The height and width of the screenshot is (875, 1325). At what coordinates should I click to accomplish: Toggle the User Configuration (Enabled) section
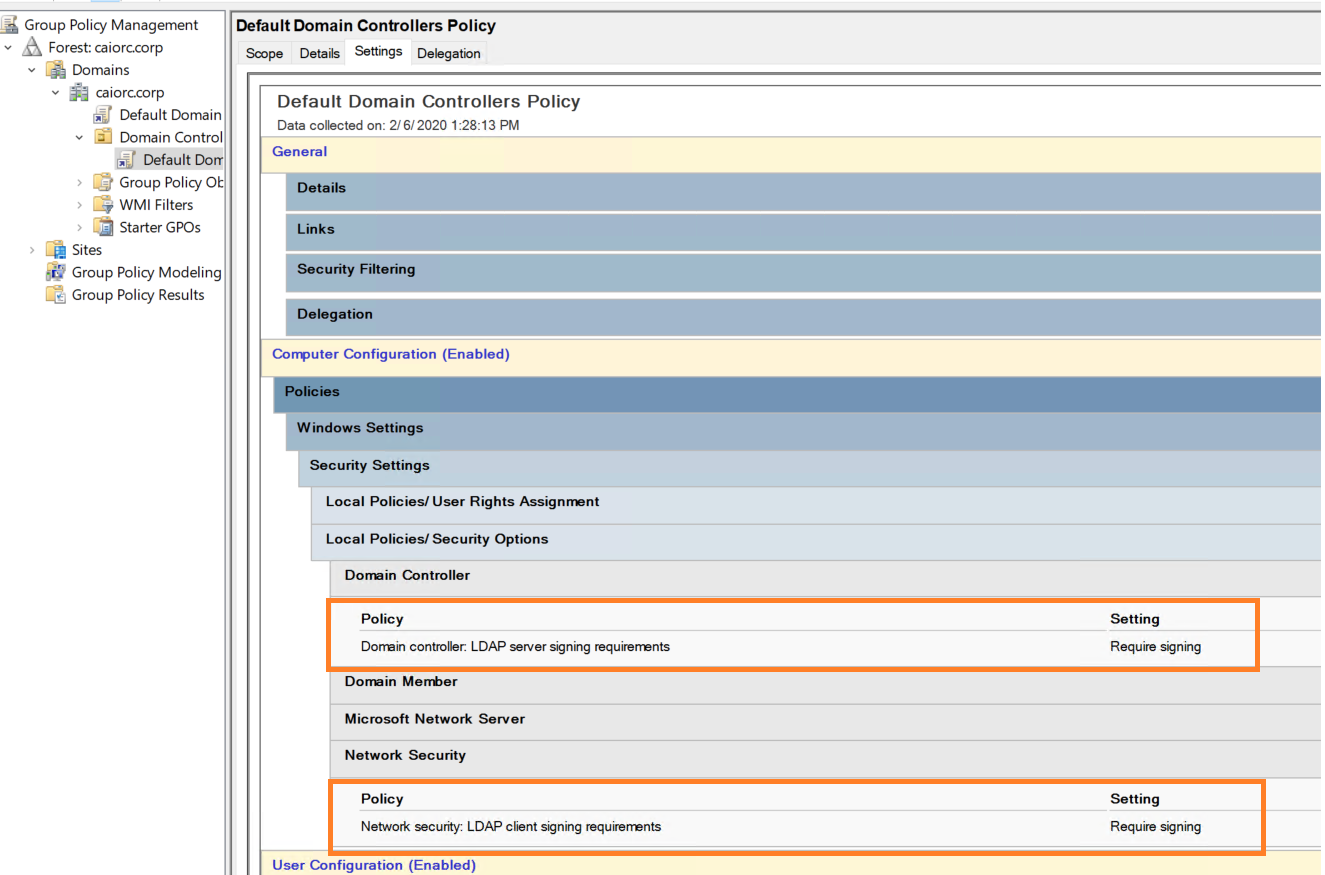coord(374,865)
